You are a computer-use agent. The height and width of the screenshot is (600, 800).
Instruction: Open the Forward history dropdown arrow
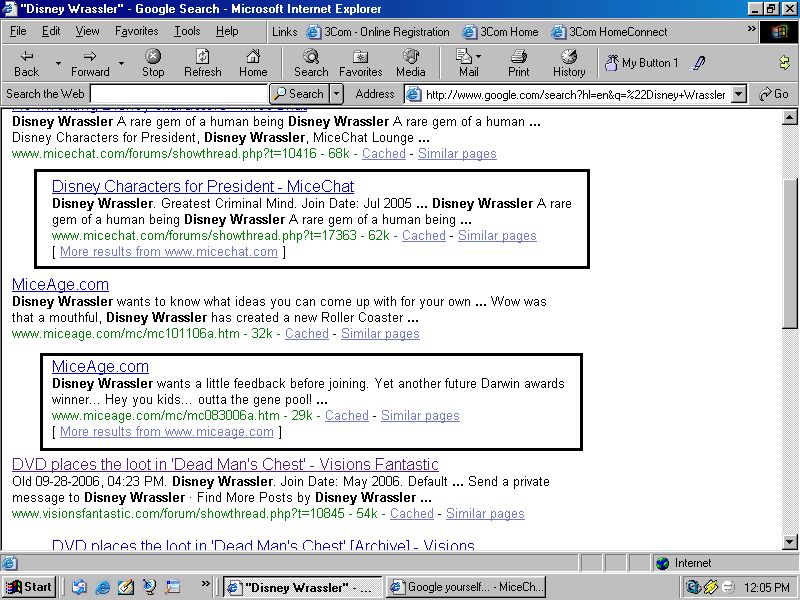point(121,63)
